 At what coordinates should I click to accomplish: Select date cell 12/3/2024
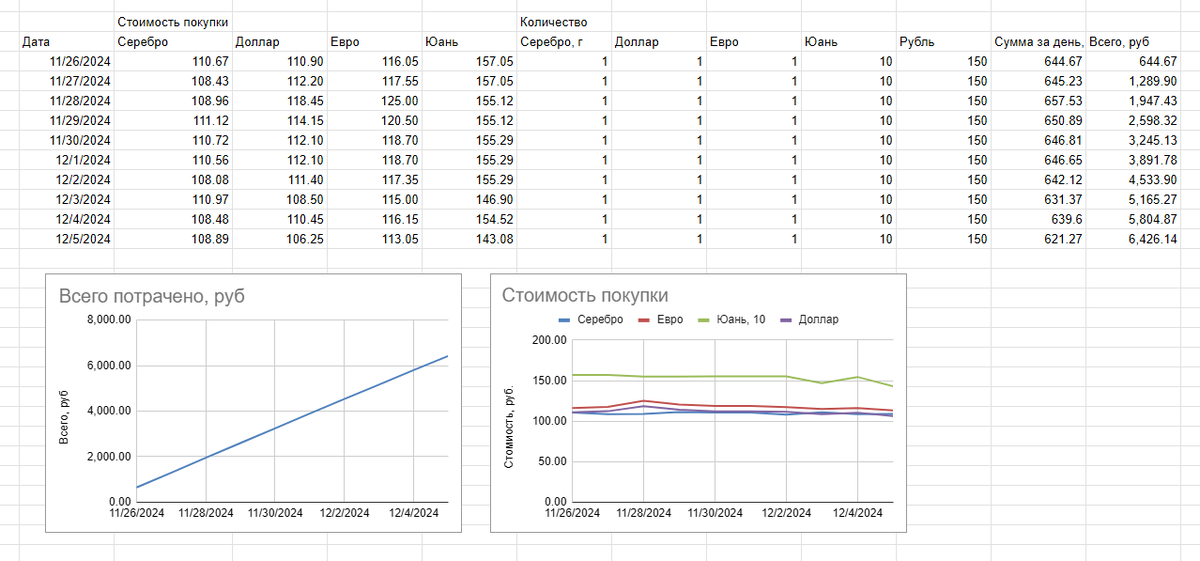67,200
